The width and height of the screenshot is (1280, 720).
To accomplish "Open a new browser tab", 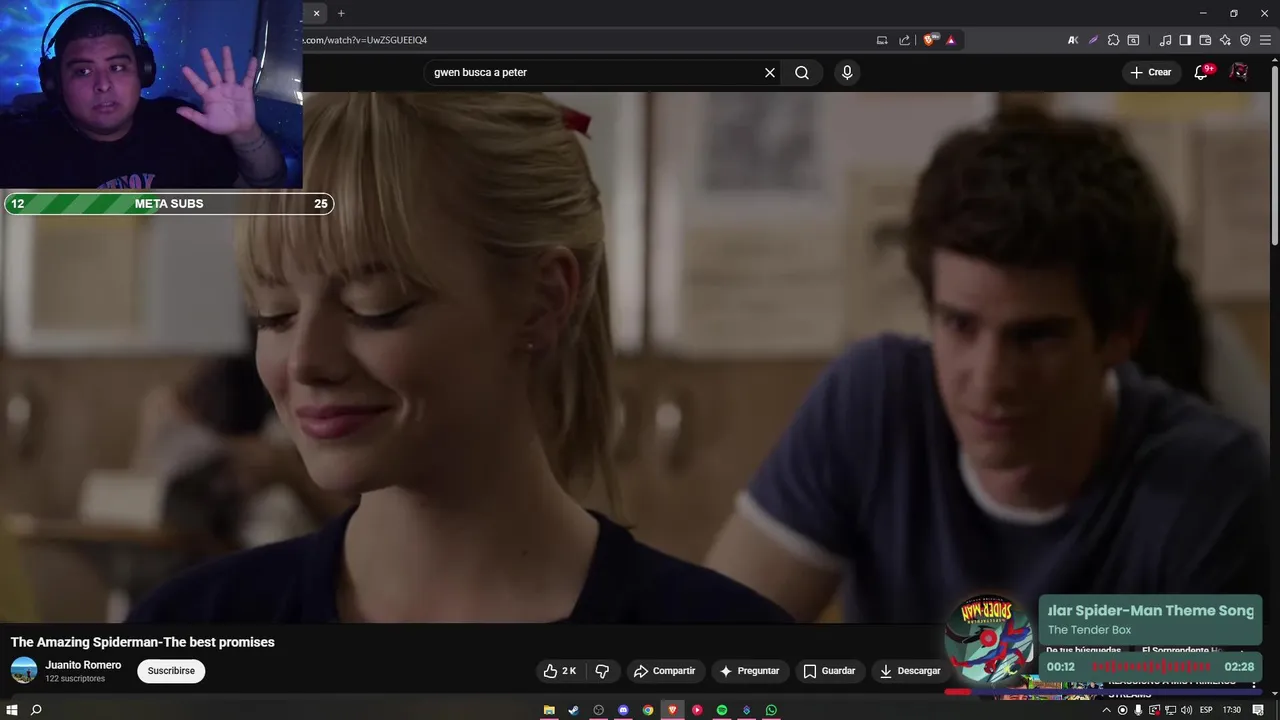I will (341, 13).
